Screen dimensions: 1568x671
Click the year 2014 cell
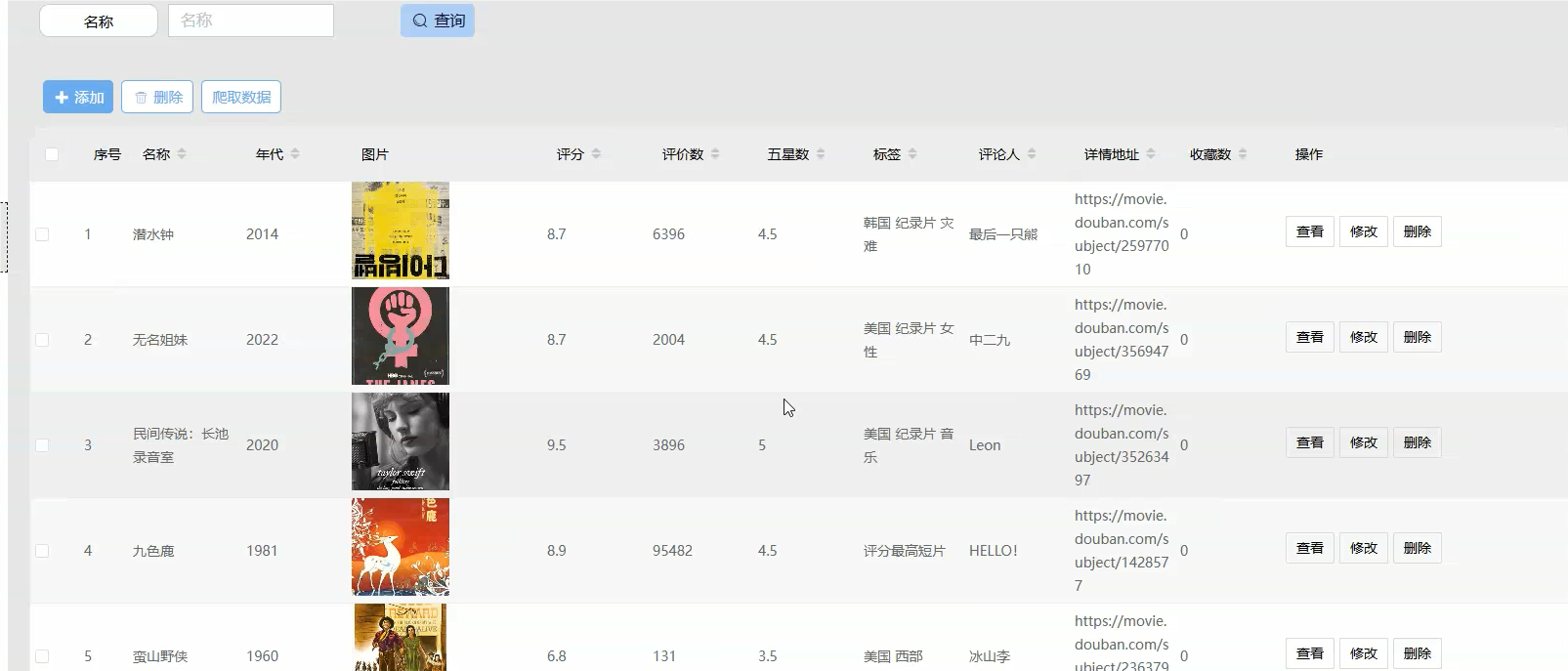tap(262, 234)
